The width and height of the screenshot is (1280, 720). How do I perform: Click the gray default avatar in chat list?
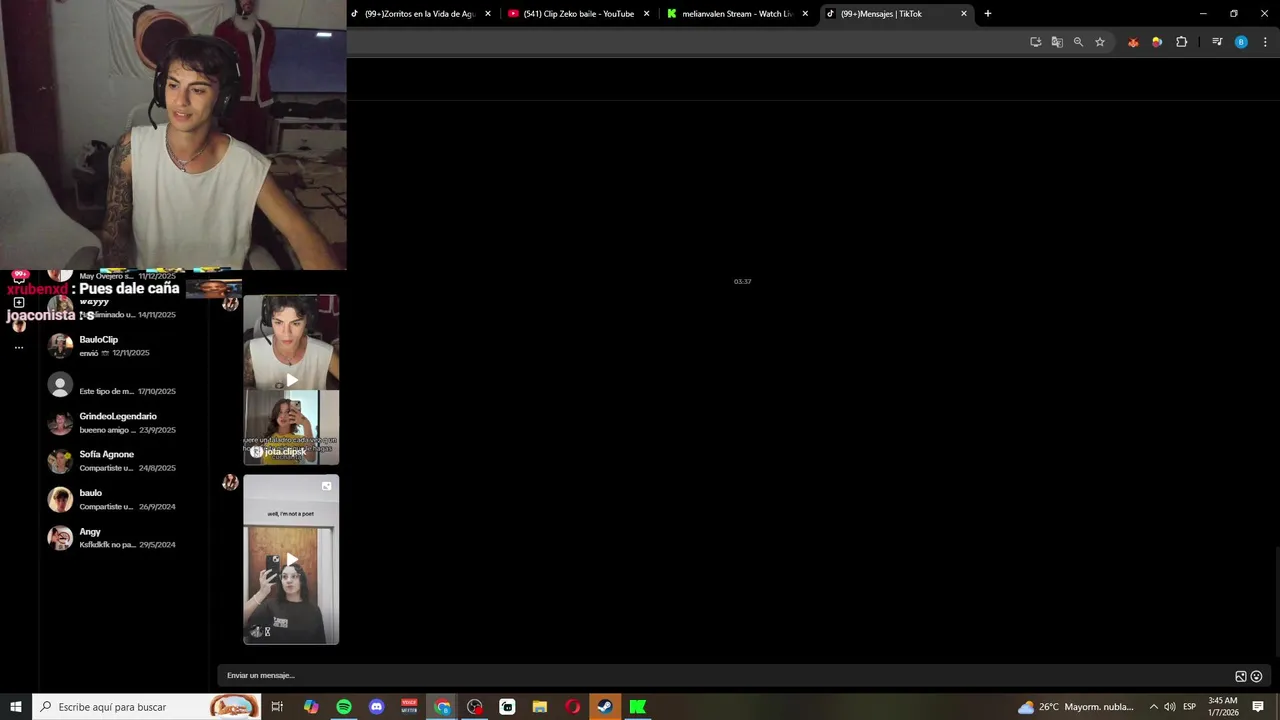(60, 385)
